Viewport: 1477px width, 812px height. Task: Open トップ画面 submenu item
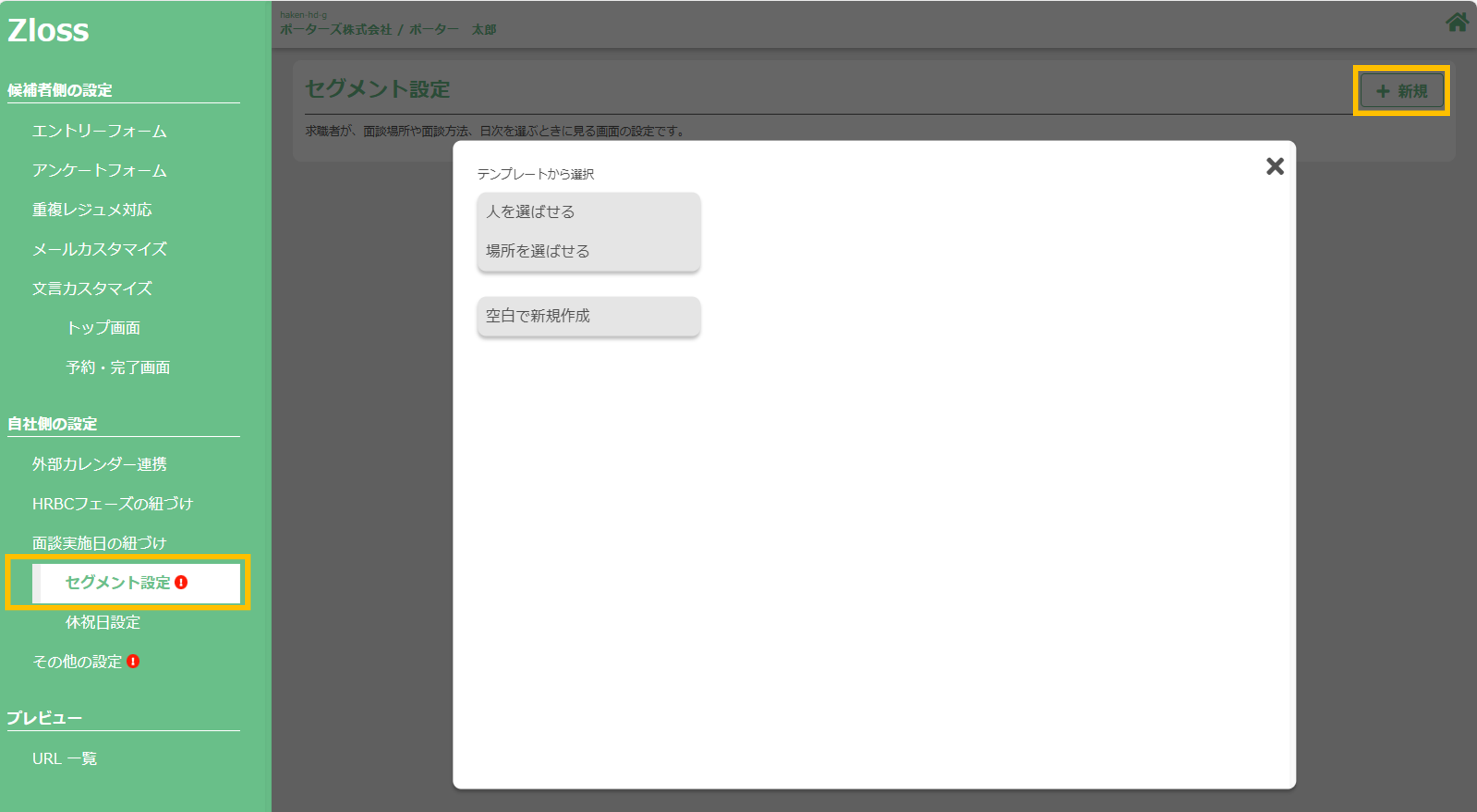(103, 328)
